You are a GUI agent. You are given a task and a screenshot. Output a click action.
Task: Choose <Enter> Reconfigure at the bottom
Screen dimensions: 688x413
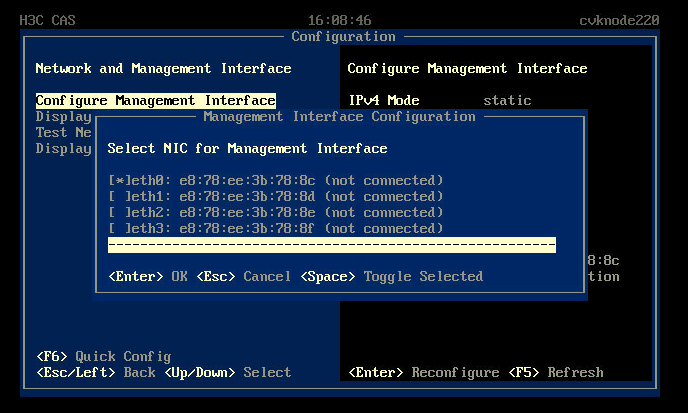click(423, 373)
